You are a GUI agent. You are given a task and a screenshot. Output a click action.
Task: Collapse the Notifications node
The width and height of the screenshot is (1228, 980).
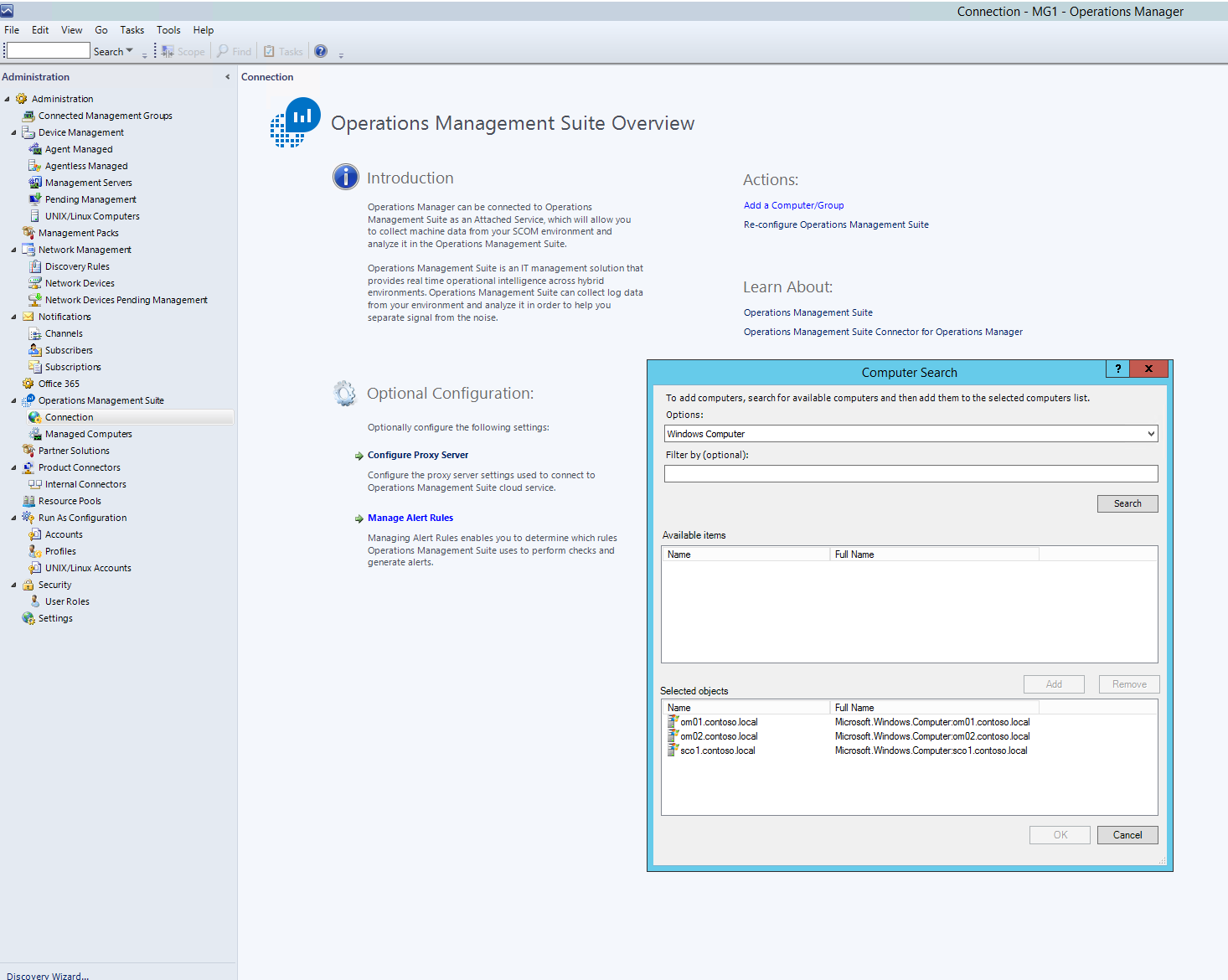(x=13, y=317)
